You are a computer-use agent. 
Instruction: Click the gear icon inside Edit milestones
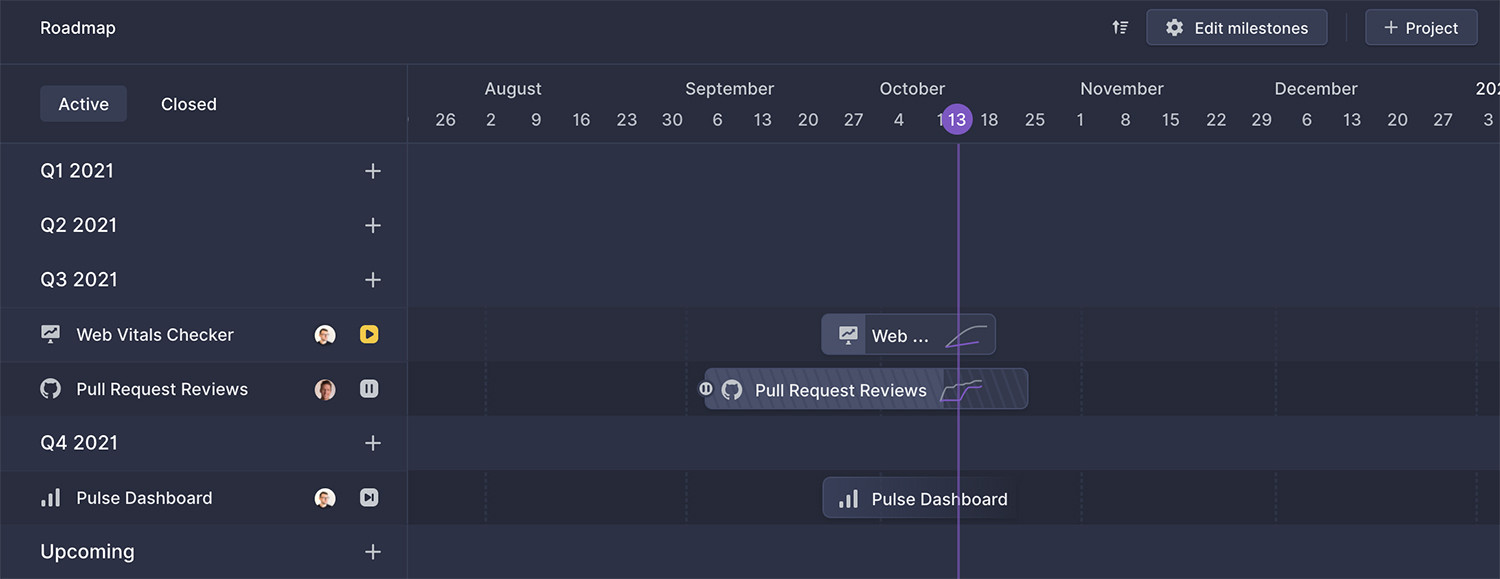pos(1174,27)
